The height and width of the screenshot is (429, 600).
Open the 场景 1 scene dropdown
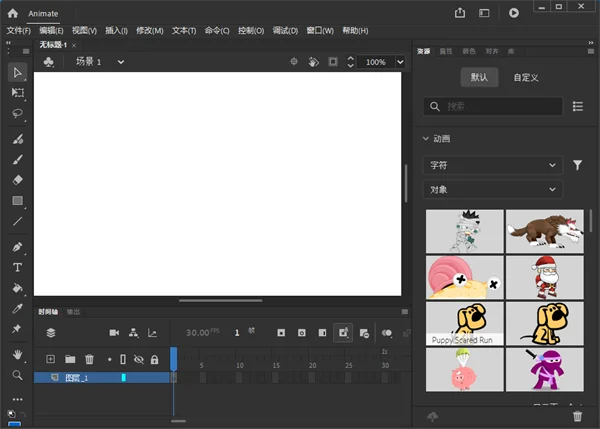coord(121,62)
